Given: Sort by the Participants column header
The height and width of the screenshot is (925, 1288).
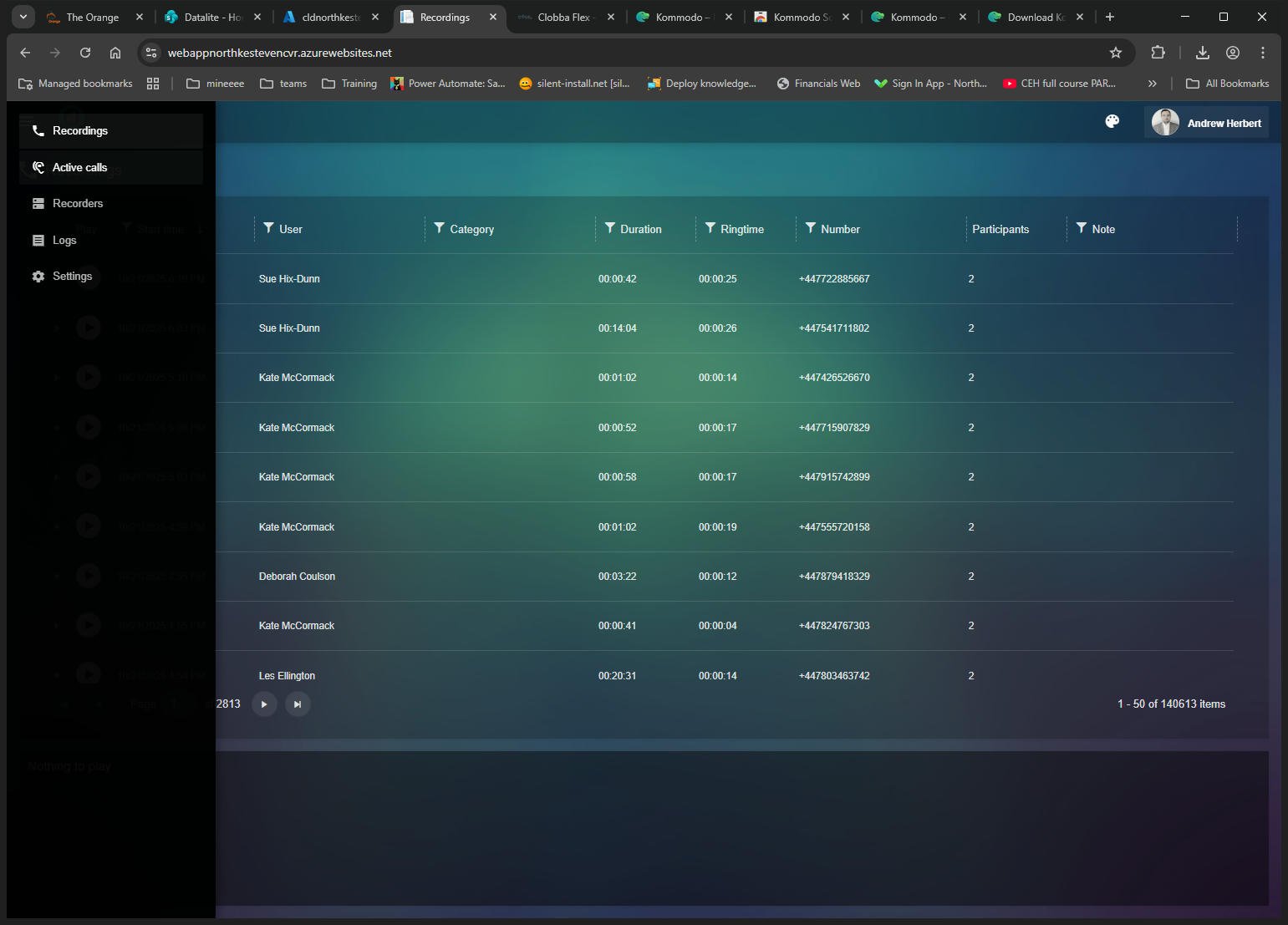Looking at the screenshot, I should point(1000,229).
